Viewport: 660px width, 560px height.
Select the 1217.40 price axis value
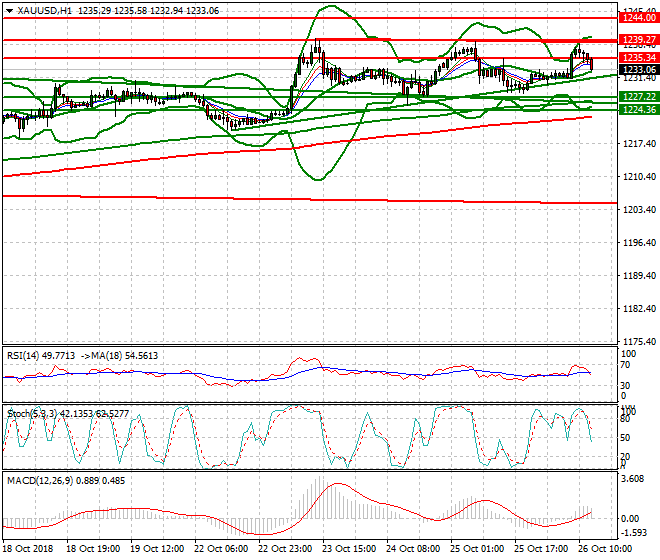point(639,144)
